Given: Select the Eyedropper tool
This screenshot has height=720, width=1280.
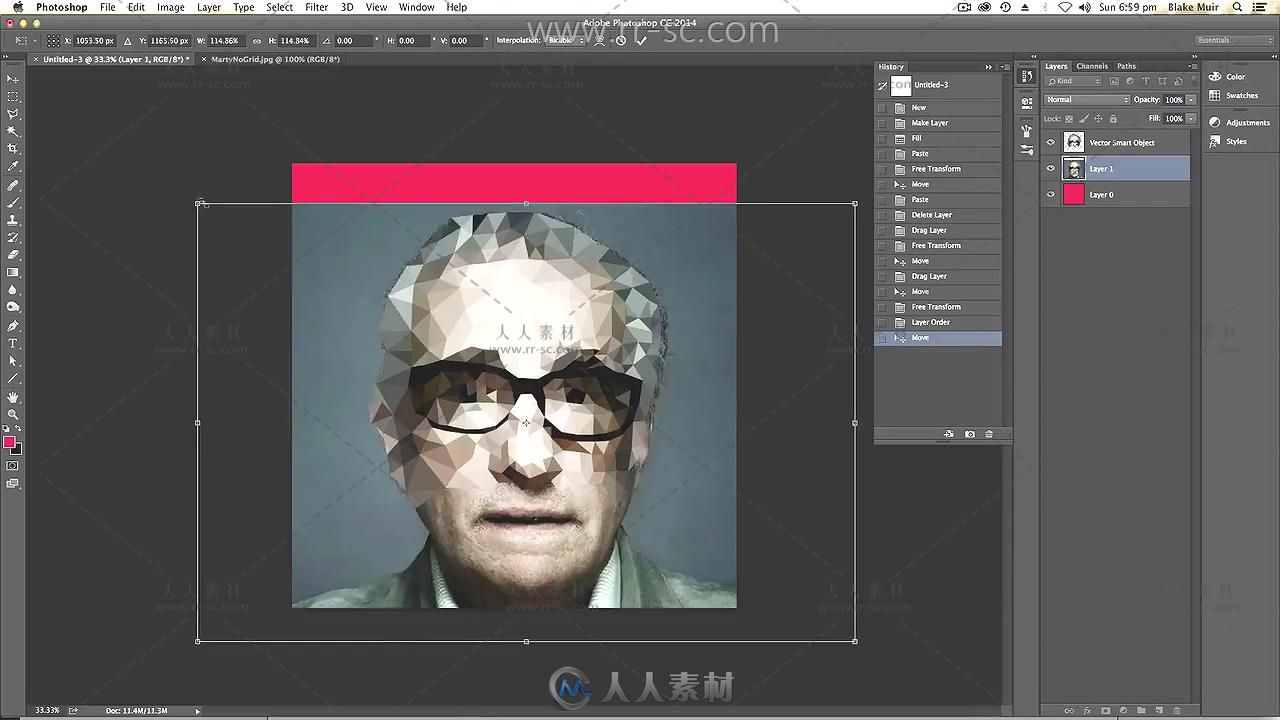Looking at the screenshot, I should (x=13, y=166).
